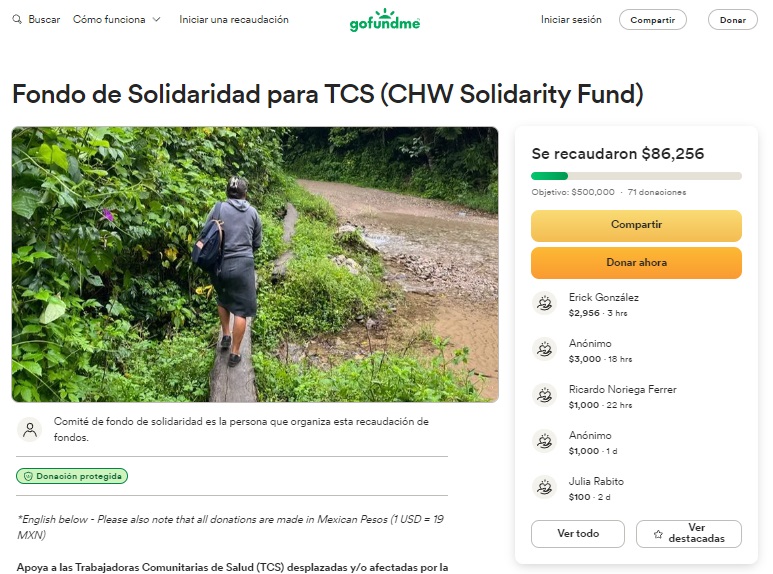Screen dimensions: 773x574
Task: Click the fundraiser main photo
Action: pos(255,264)
